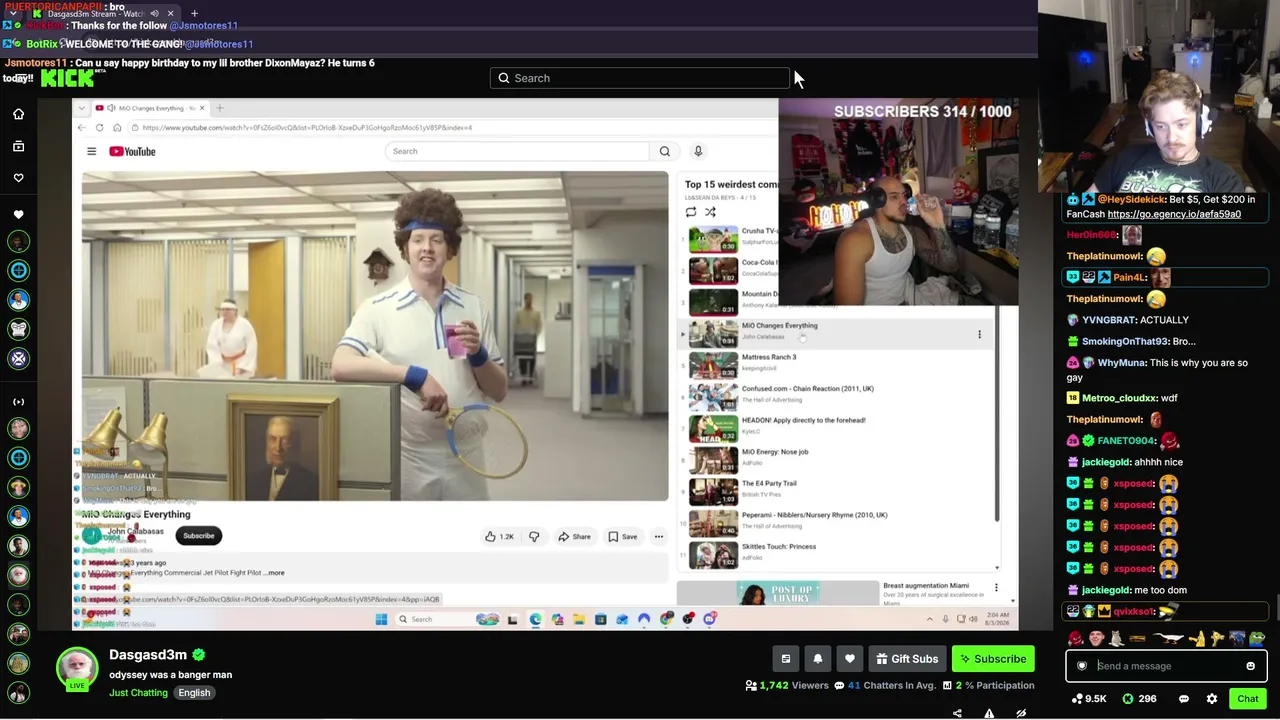The width and height of the screenshot is (1280, 720).
Task: Click the YouTube search magnifier button
Action: (x=665, y=151)
